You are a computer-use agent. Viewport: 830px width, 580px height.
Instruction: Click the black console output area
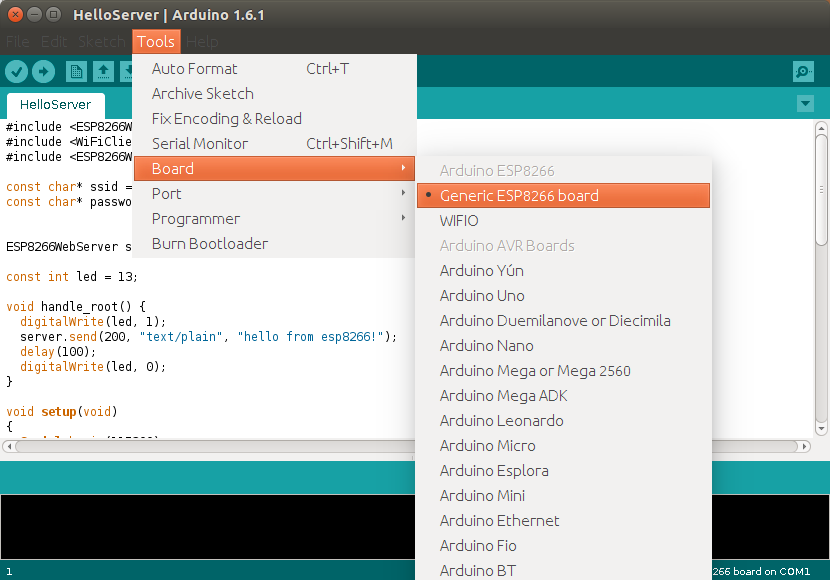pyautogui.click(x=208, y=527)
